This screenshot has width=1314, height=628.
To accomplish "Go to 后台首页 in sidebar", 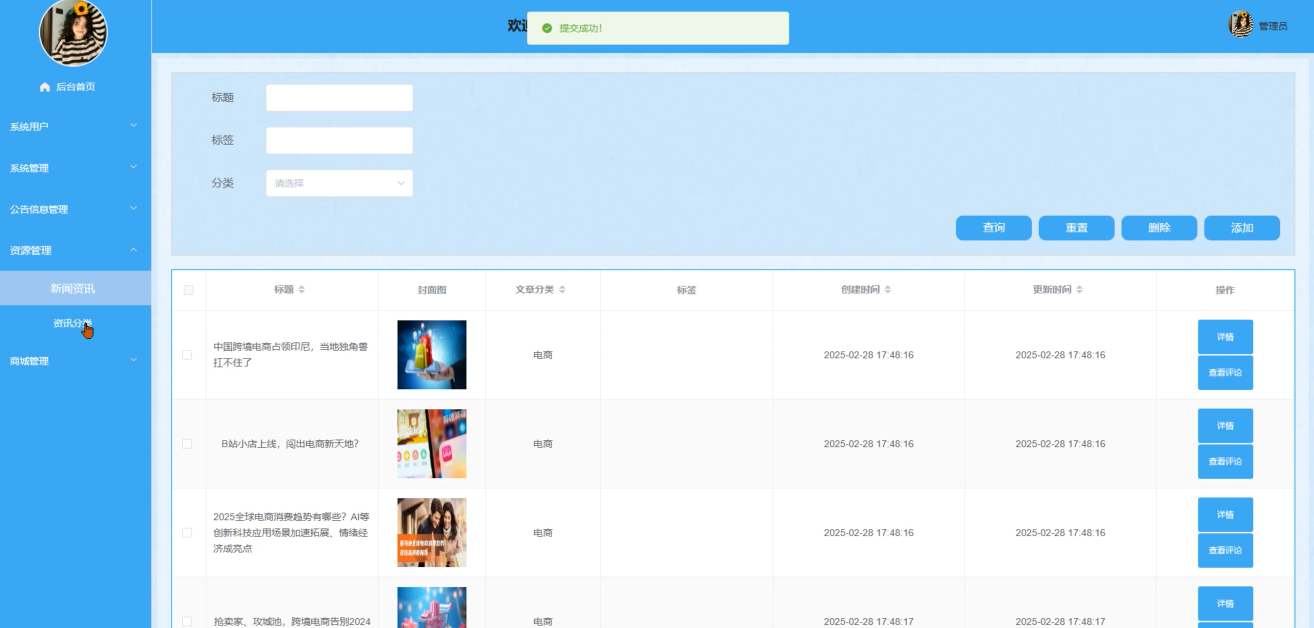I will pyautogui.click(x=75, y=87).
